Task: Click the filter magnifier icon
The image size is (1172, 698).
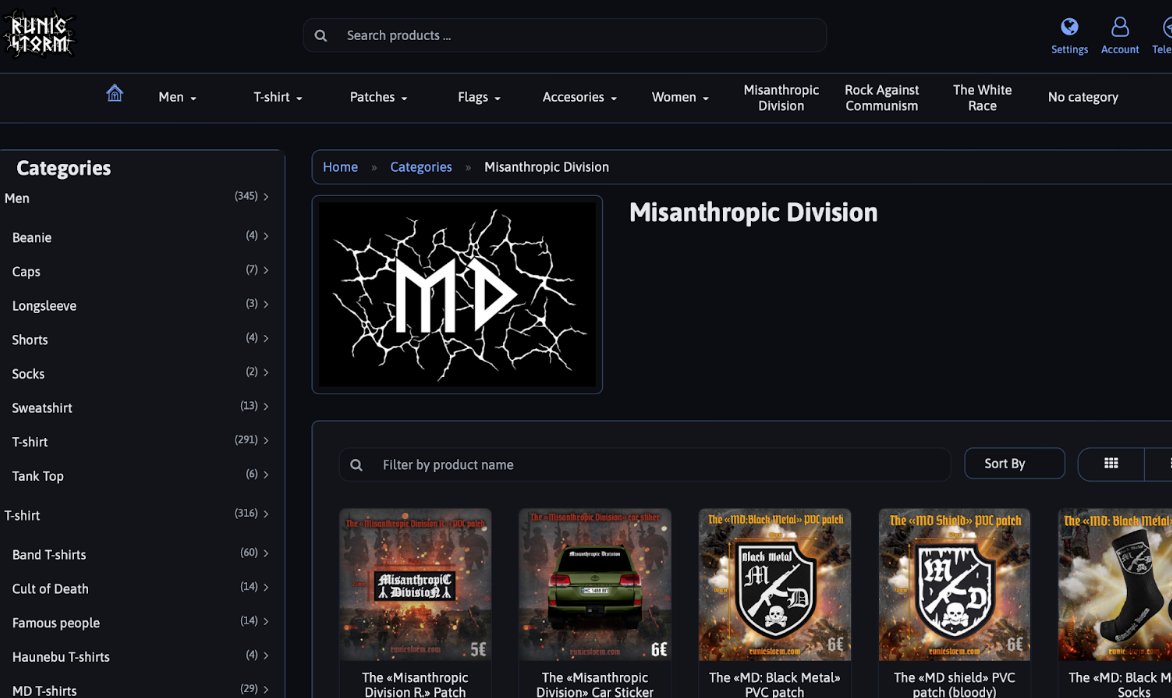Action: pos(357,465)
